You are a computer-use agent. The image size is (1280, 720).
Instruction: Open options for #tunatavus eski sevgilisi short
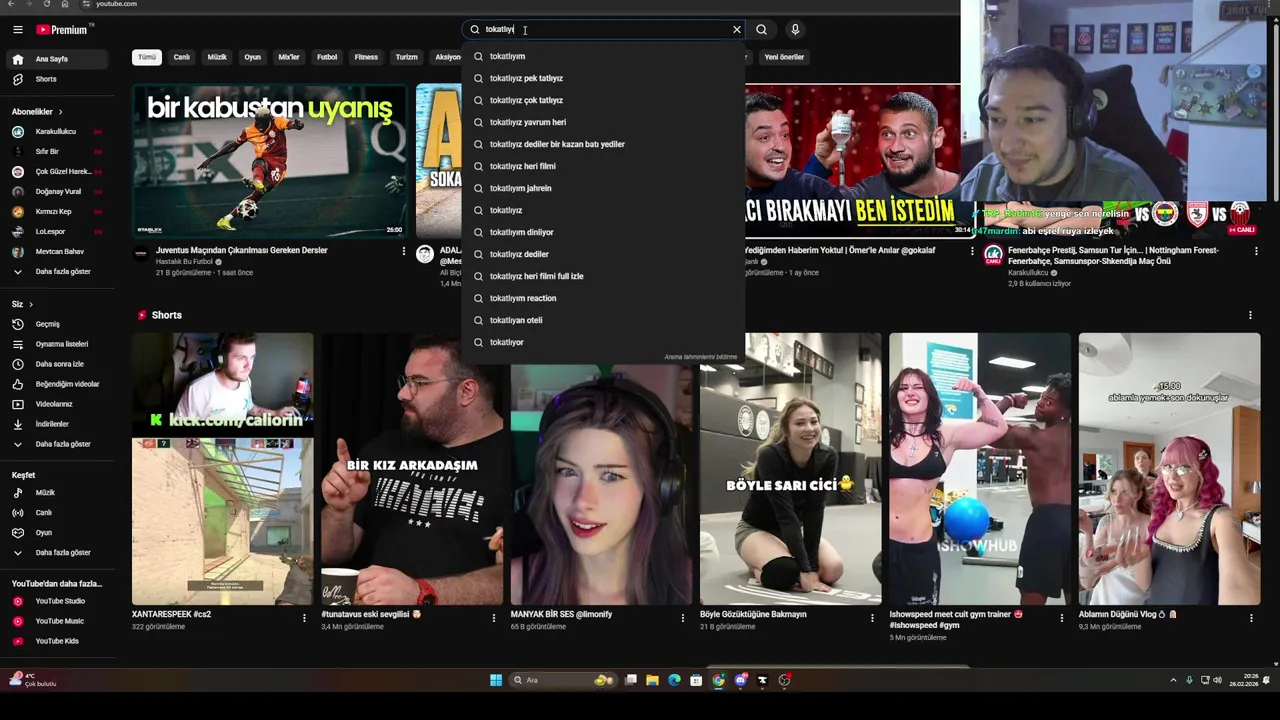click(493, 618)
